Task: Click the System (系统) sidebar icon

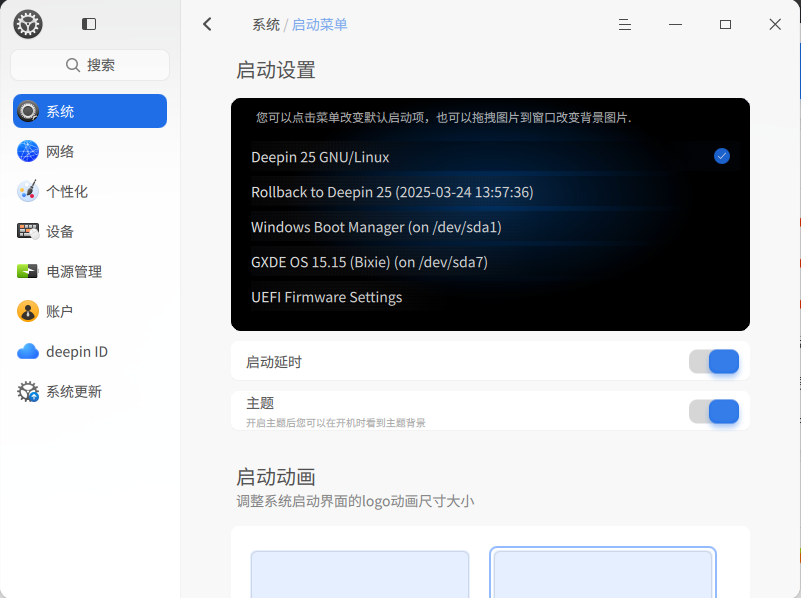Action: click(28, 111)
